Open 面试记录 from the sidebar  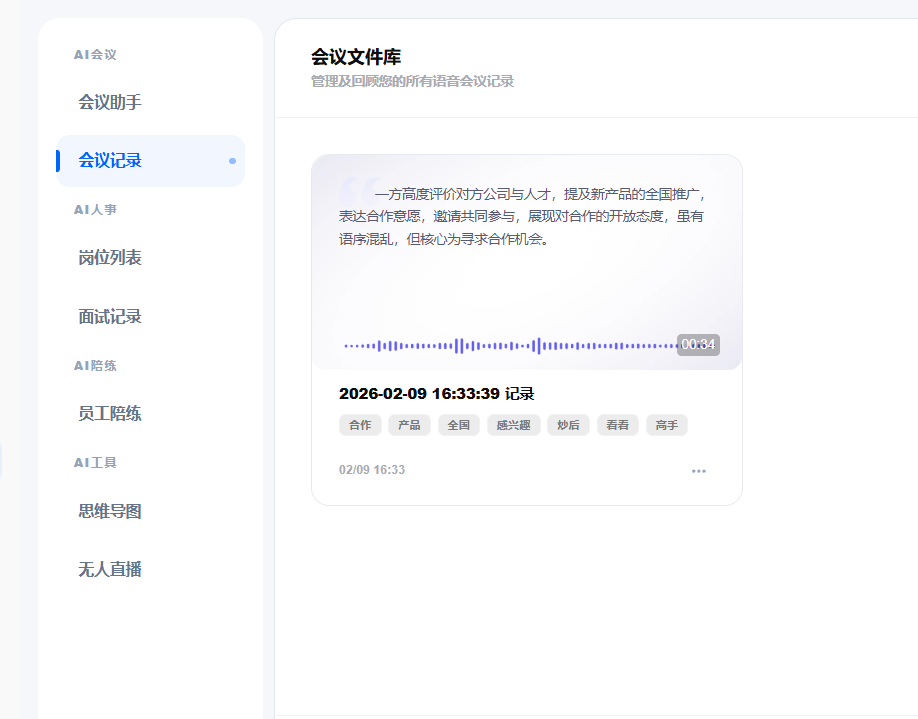click(110, 317)
